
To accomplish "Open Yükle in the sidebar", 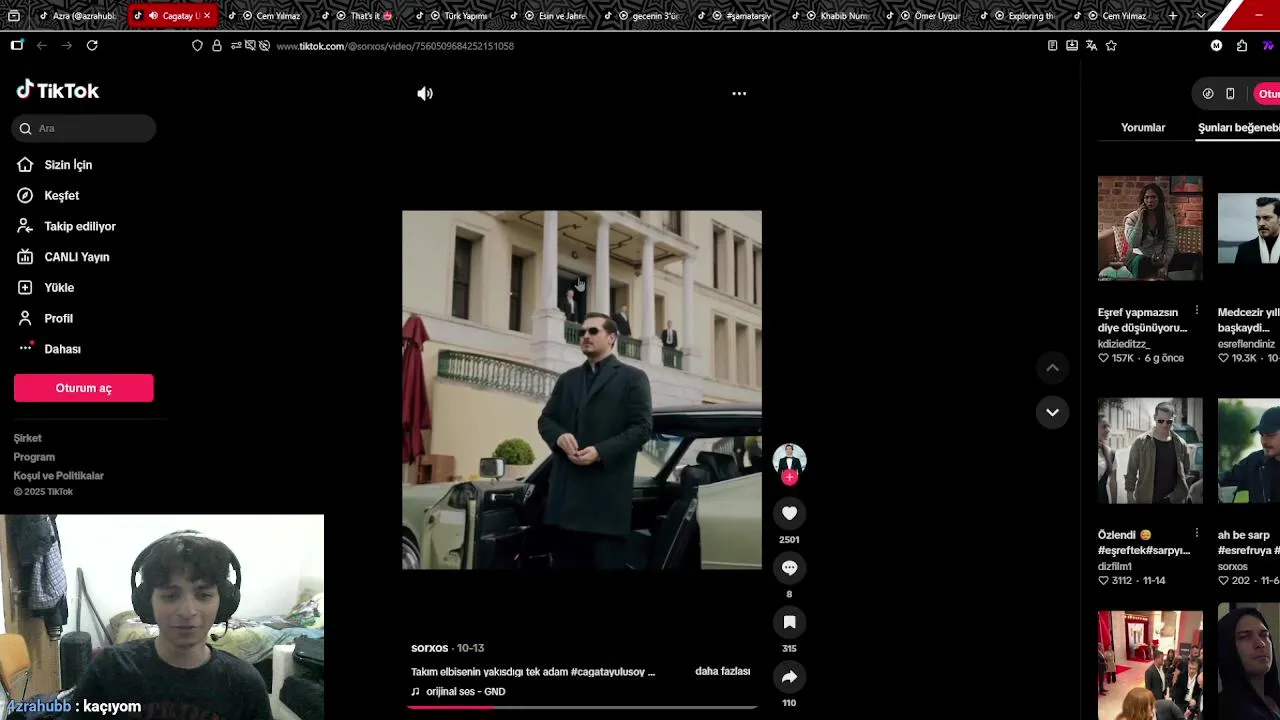I will point(59,288).
